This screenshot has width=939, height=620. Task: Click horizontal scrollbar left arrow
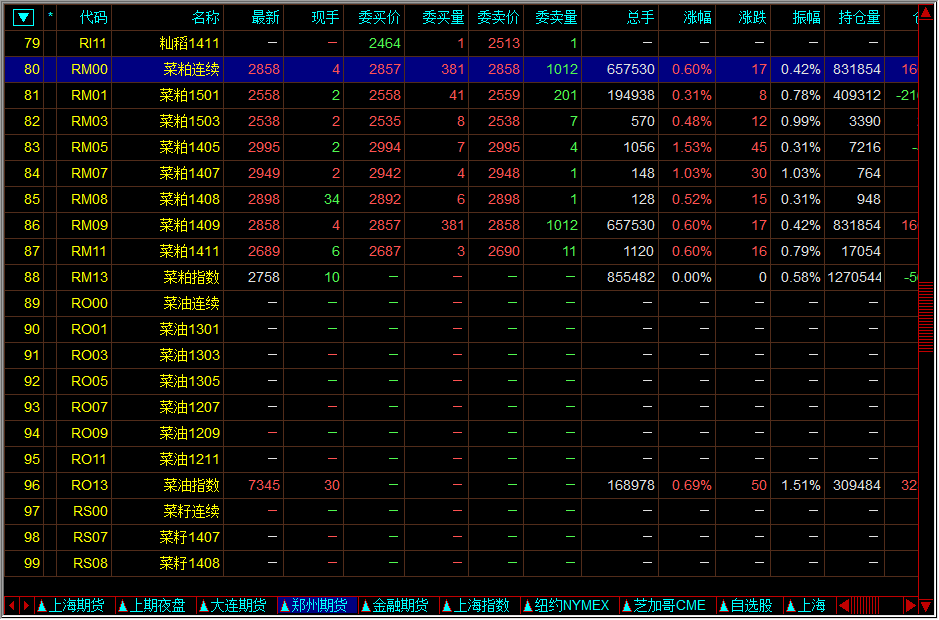coord(844,606)
